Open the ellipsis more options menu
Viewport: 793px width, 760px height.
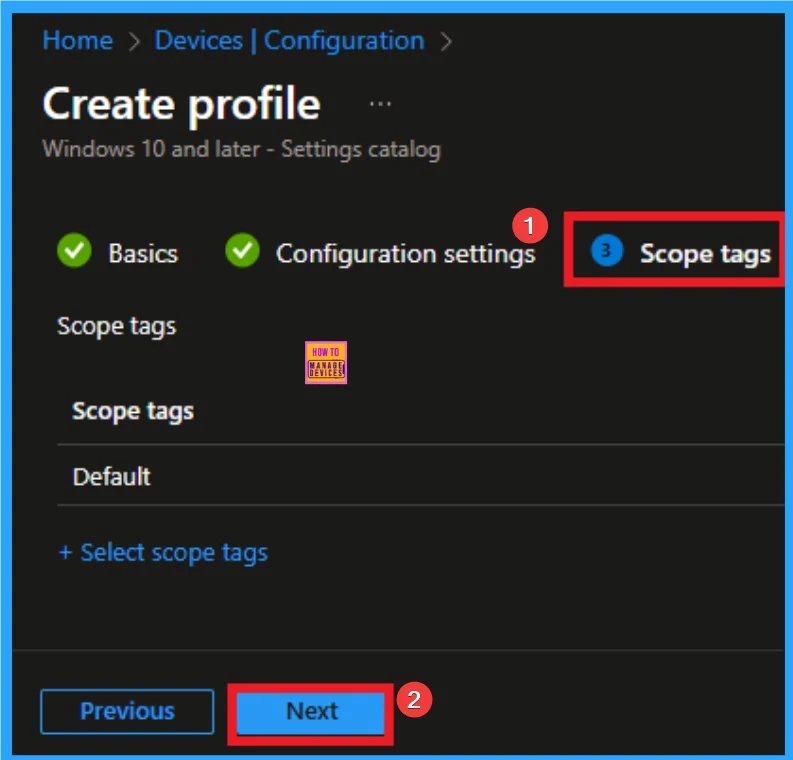pyautogui.click(x=380, y=105)
